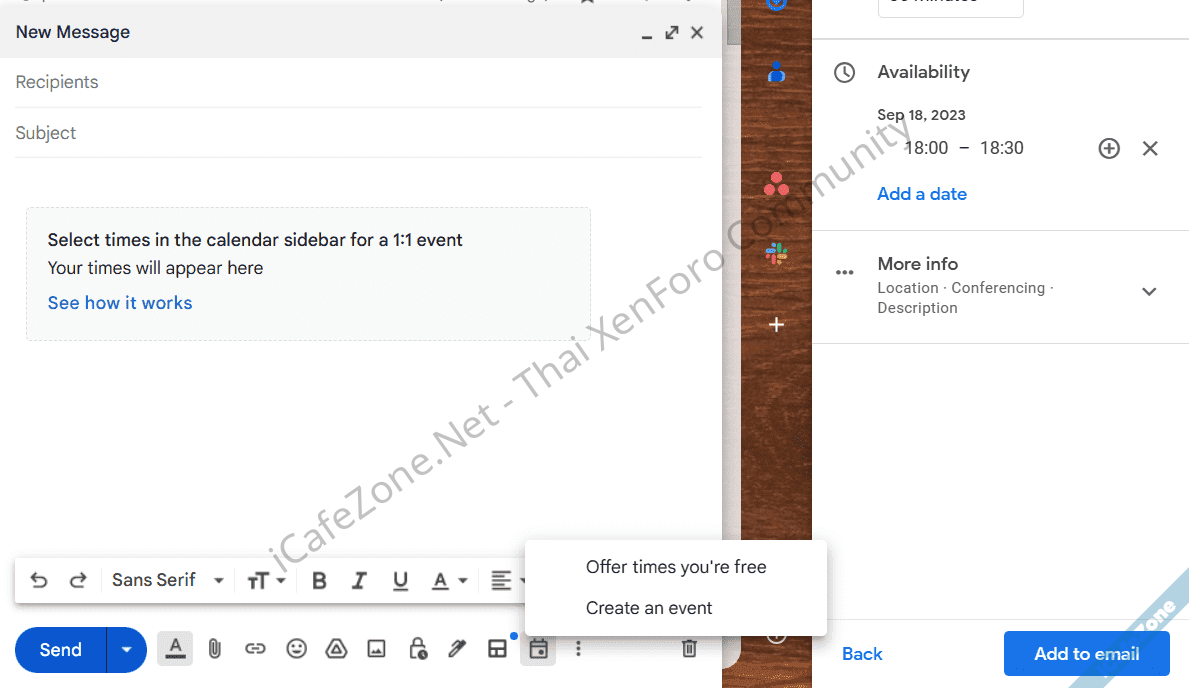Toggle confidential mode lock icon
Image resolution: width=1189 pixels, height=688 pixels.
[x=418, y=649]
